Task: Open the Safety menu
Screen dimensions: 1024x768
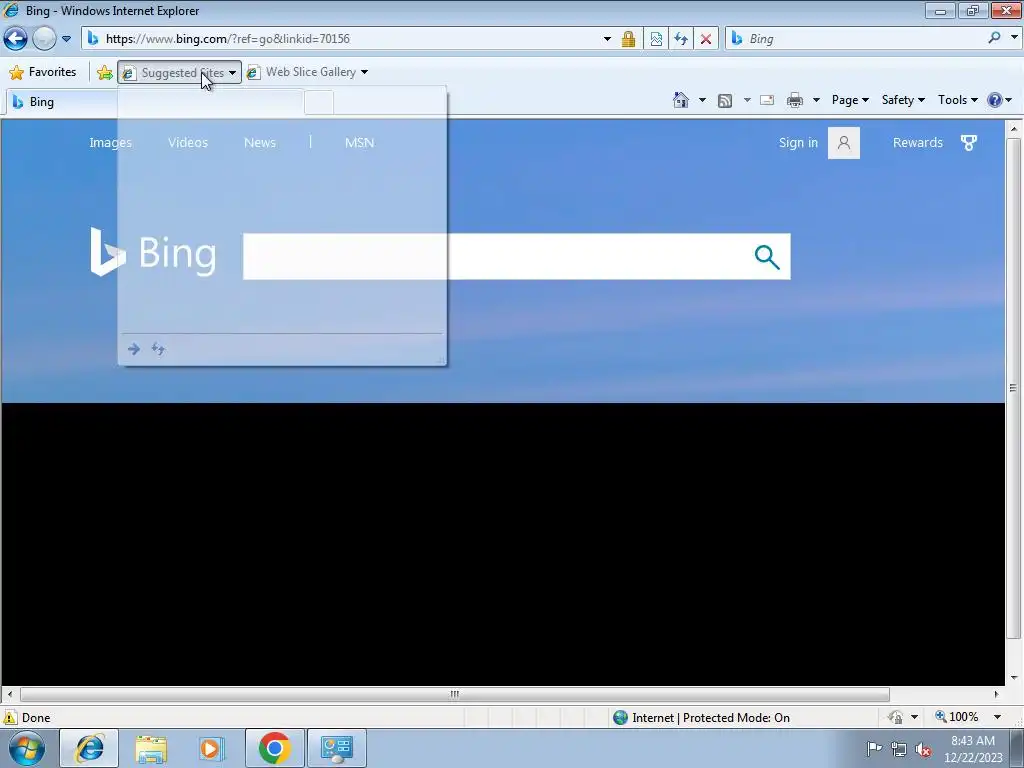Action: [x=903, y=100]
